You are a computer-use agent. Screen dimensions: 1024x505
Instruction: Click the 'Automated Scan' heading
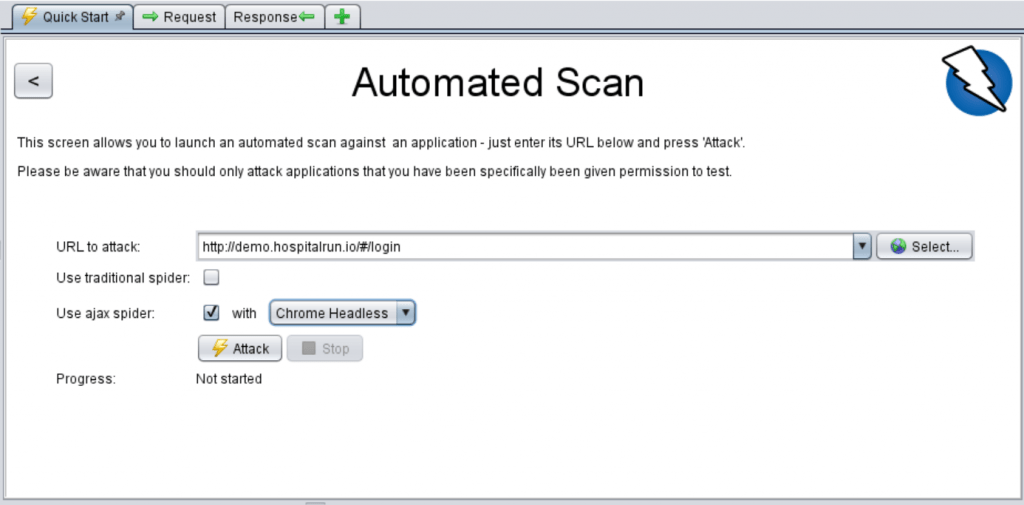pos(498,83)
